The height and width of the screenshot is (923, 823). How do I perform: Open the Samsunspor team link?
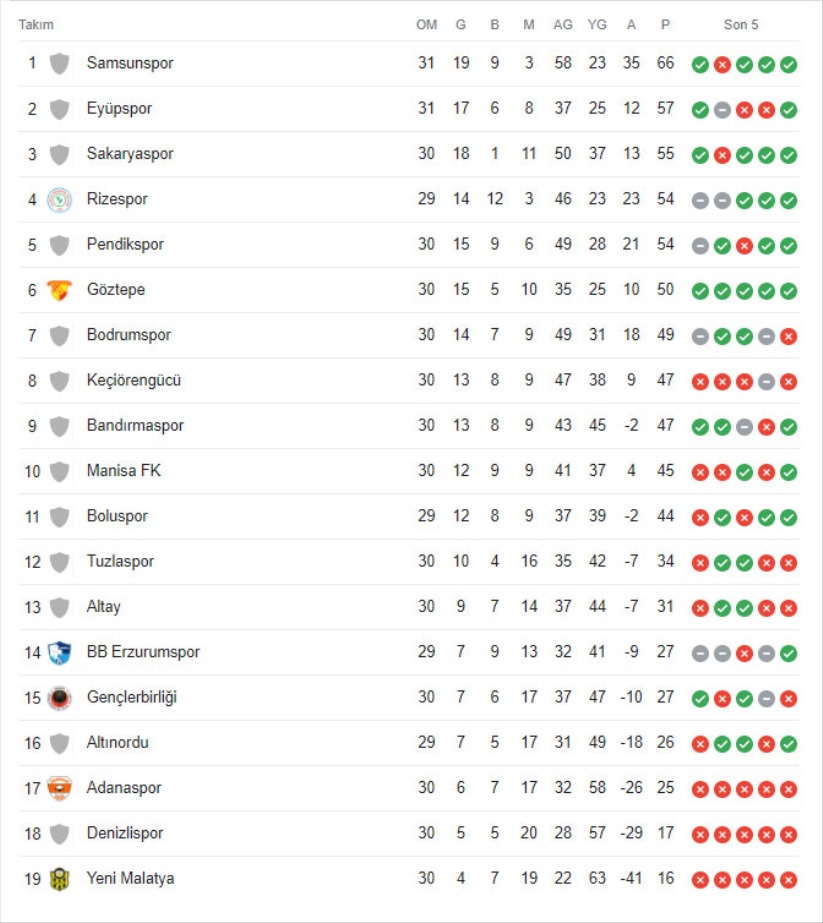pos(130,63)
